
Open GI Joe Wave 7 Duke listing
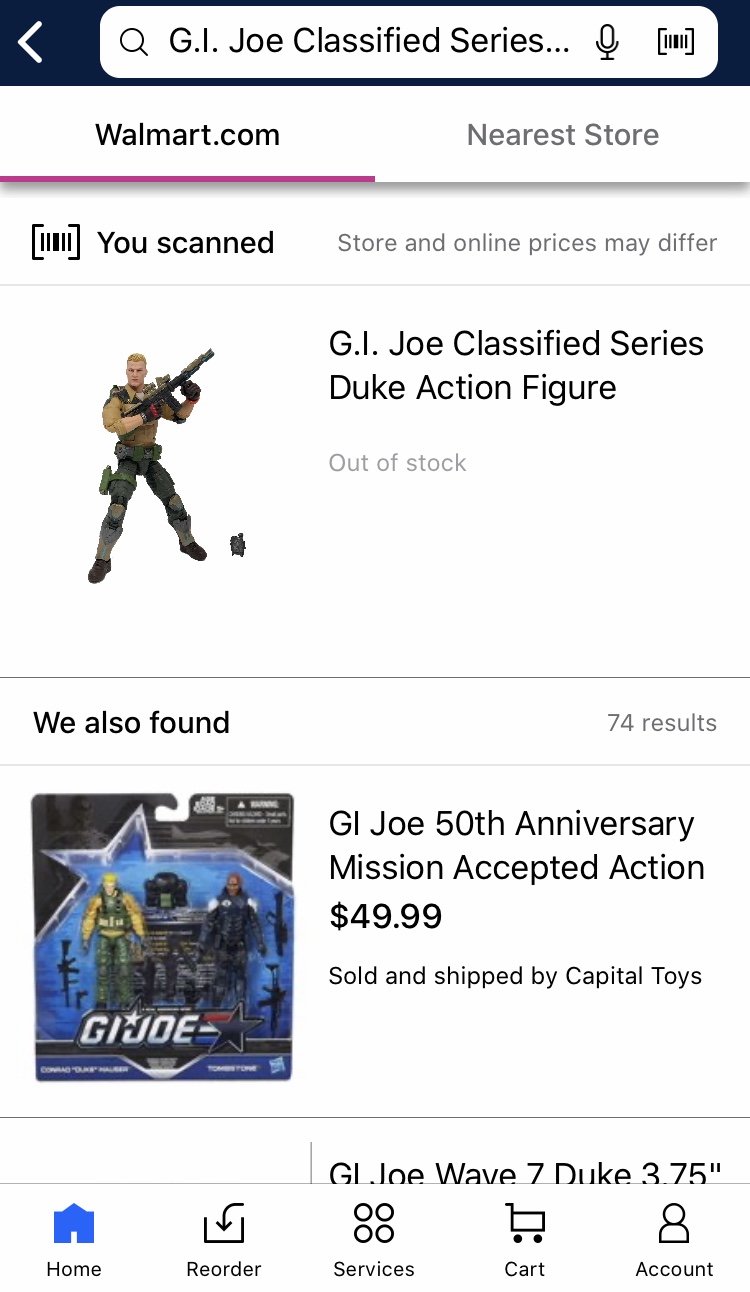525,1172
